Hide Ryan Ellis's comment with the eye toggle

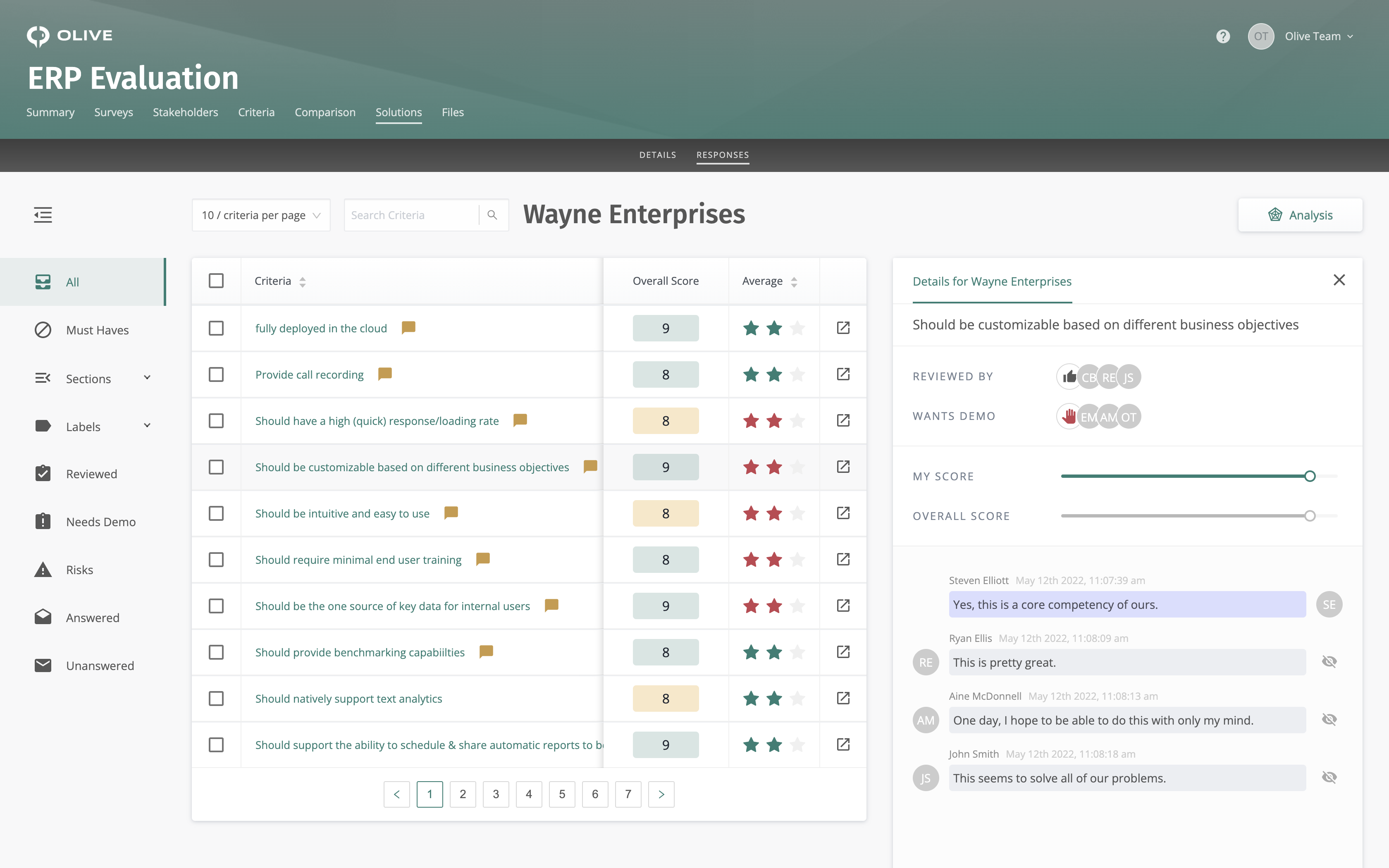point(1330,661)
